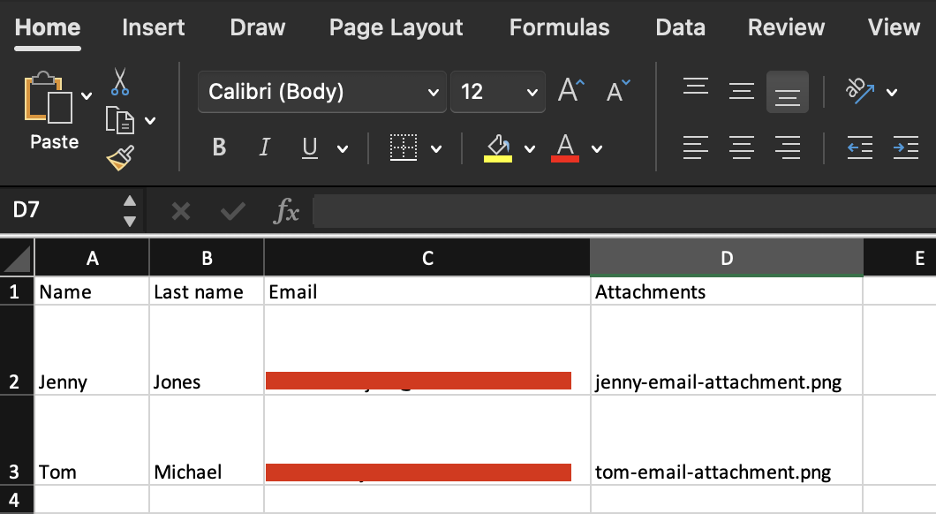The width and height of the screenshot is (936, 514).
Task: Select column E header
Action: point(900,258)
